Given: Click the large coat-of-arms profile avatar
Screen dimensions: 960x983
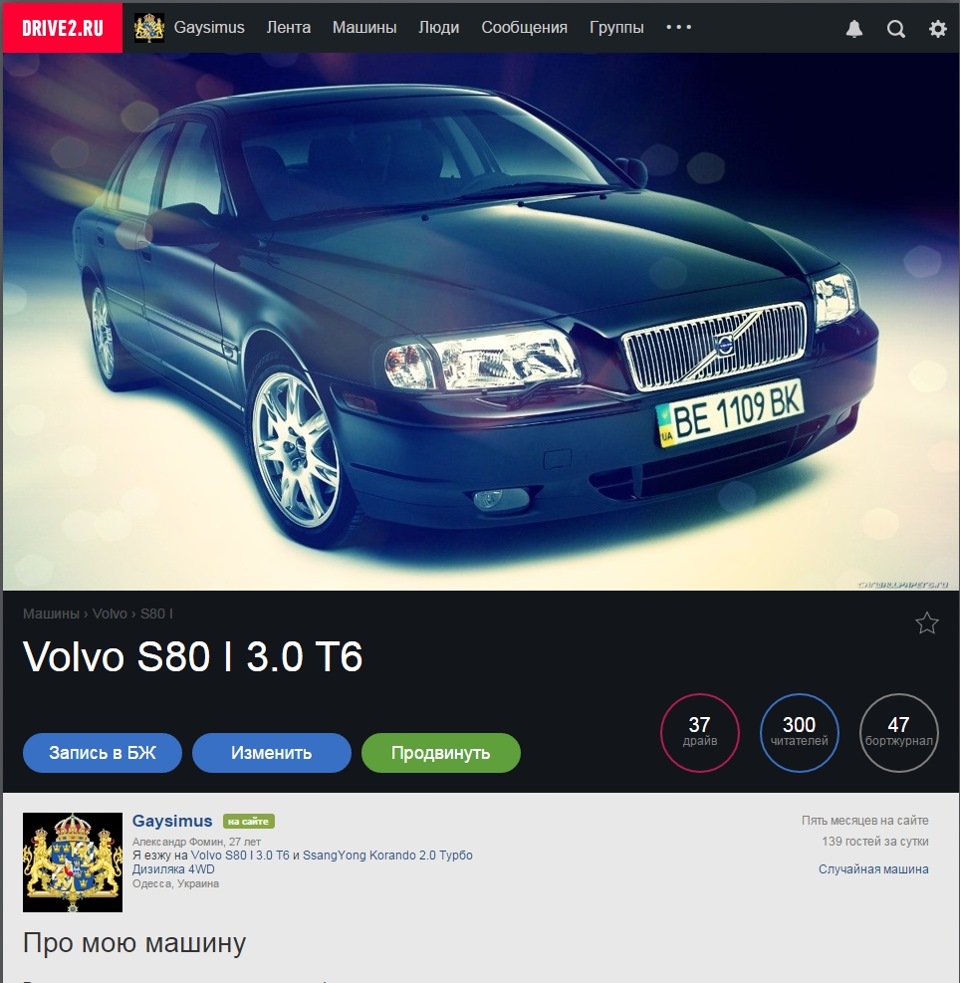Looking at the screenshot, I should click(73, 862).
